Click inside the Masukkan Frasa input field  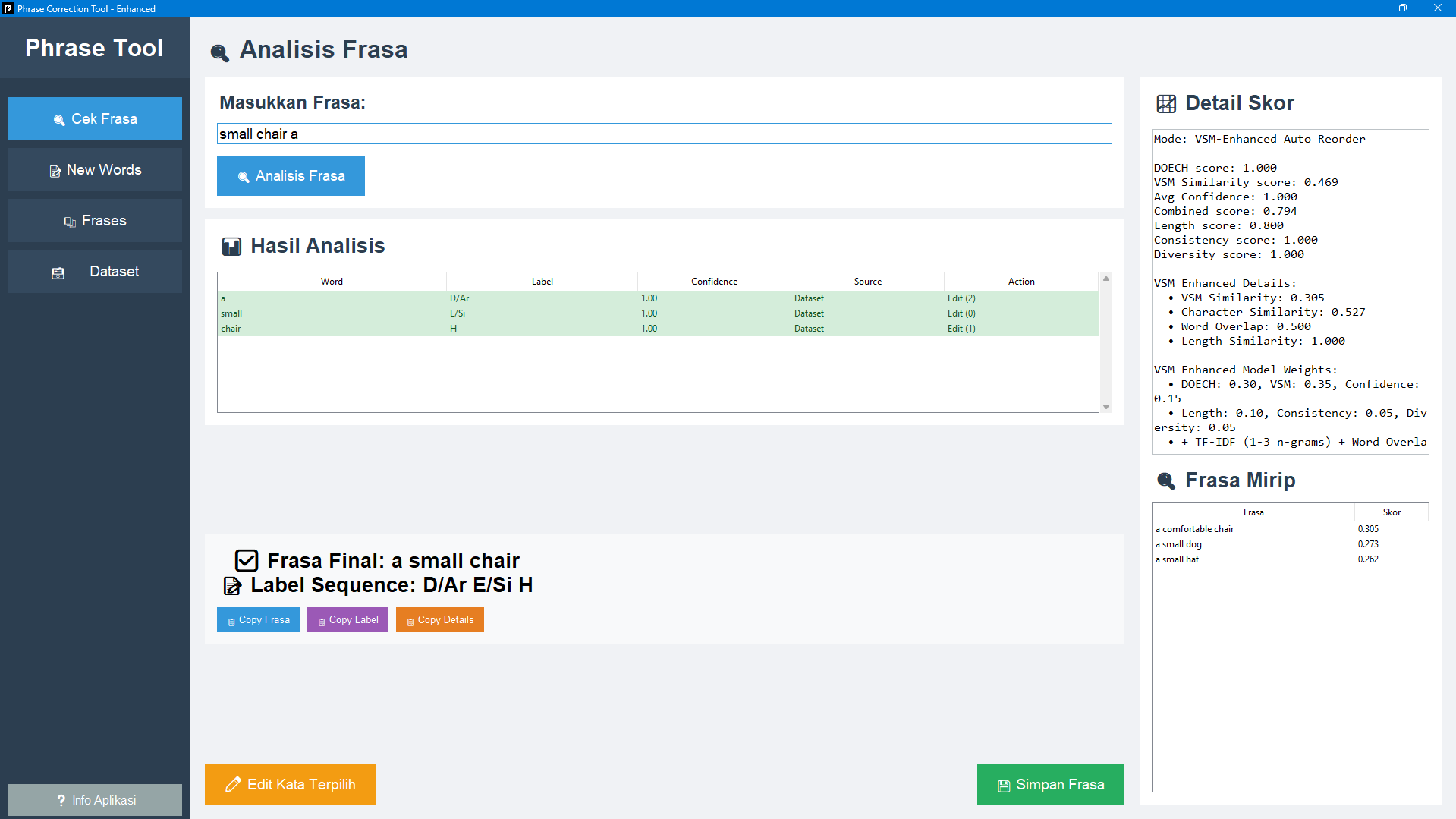[664, 134]
